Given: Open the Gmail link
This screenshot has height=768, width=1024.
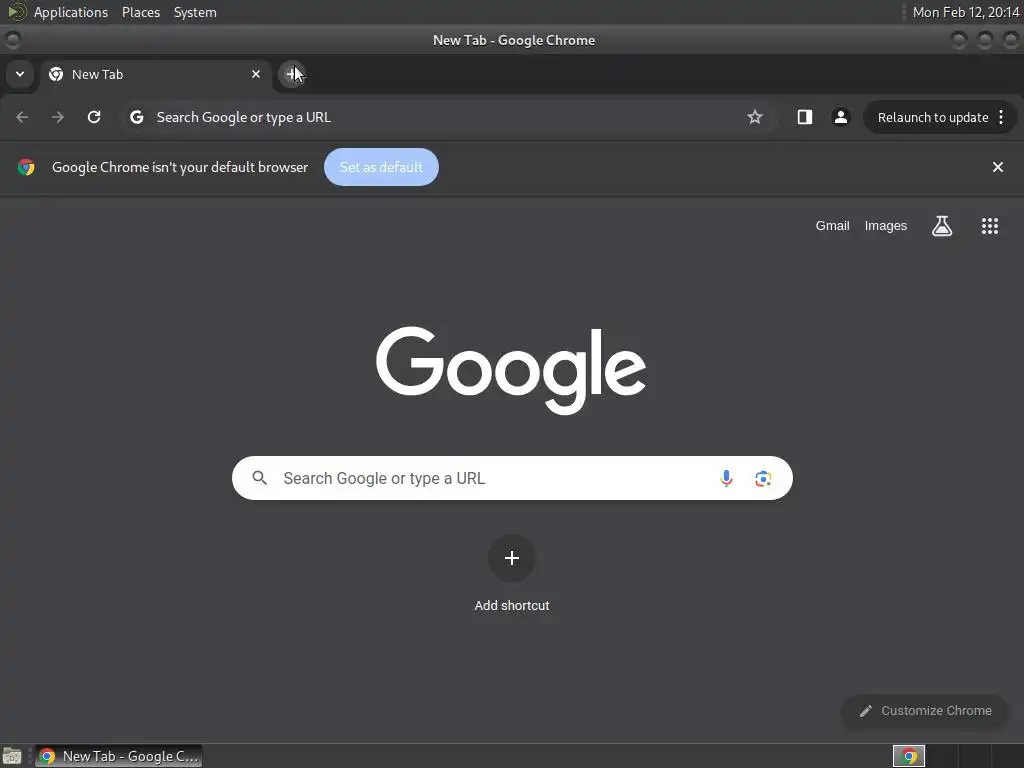Looking at the screenshot, I should pos(832,226).
